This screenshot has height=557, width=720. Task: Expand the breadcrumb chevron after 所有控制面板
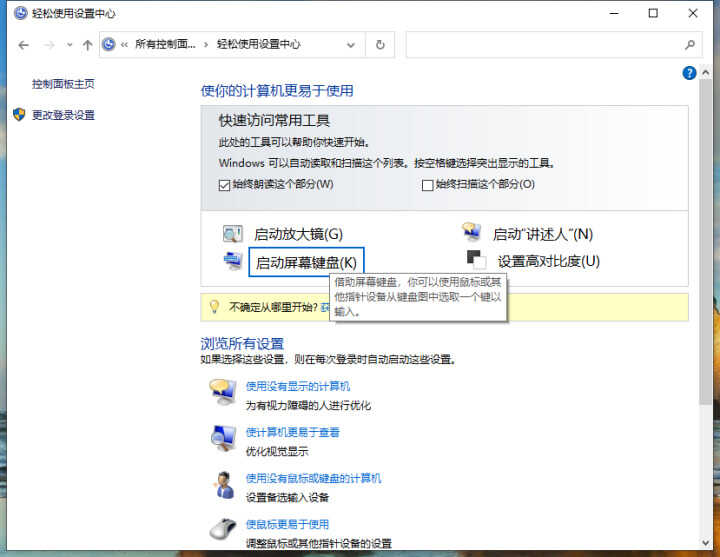[x=207, y=45]
